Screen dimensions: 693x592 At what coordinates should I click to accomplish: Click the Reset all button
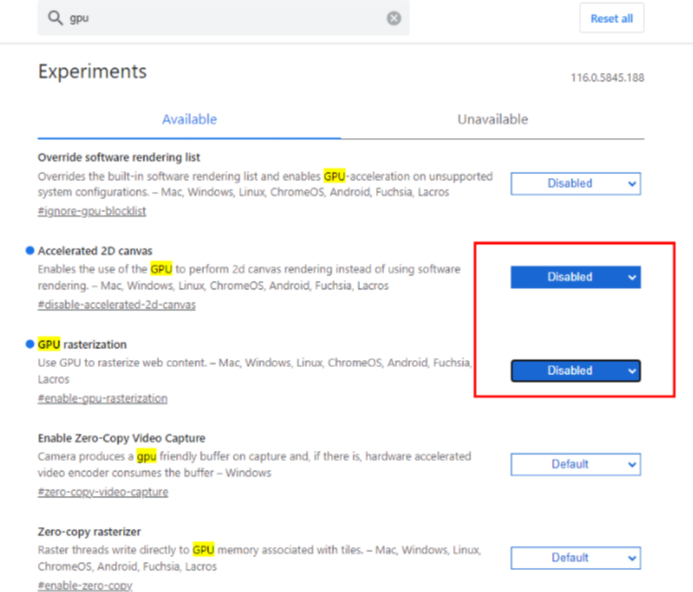612,18
